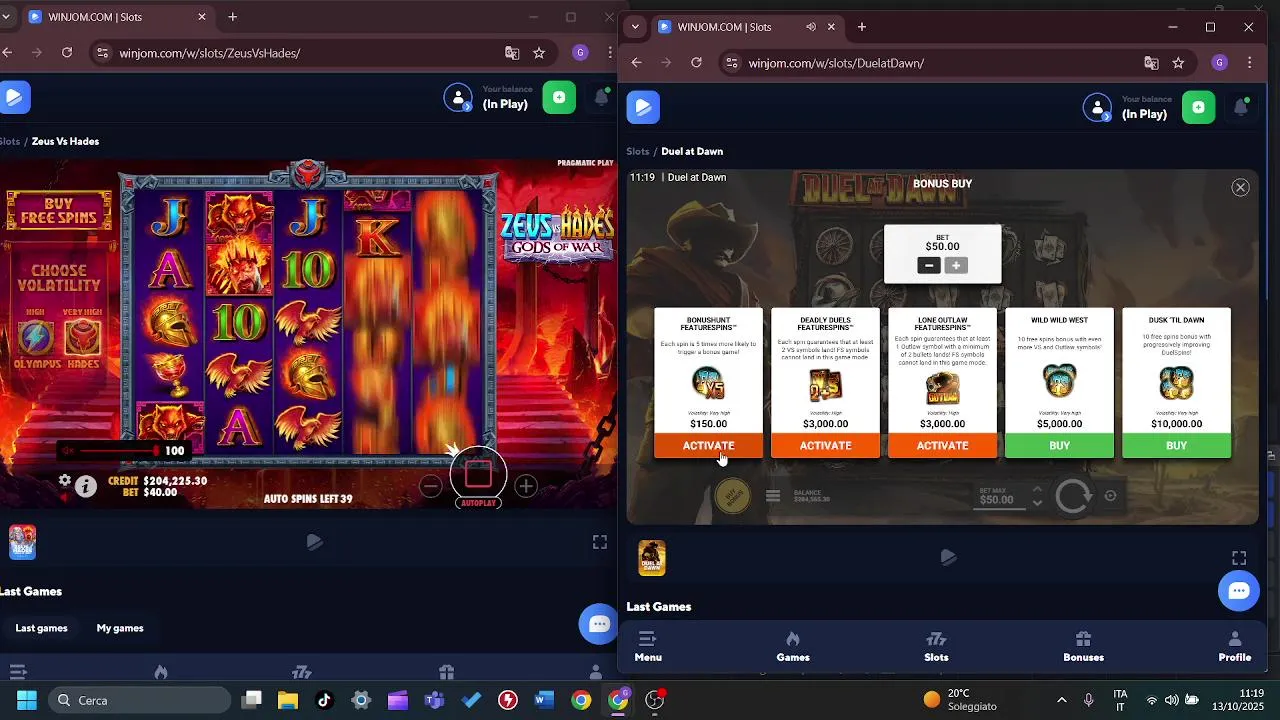The image size is (1280, 720).
Task: Open Bonuses in bottom navigation
Action: 1083,647
